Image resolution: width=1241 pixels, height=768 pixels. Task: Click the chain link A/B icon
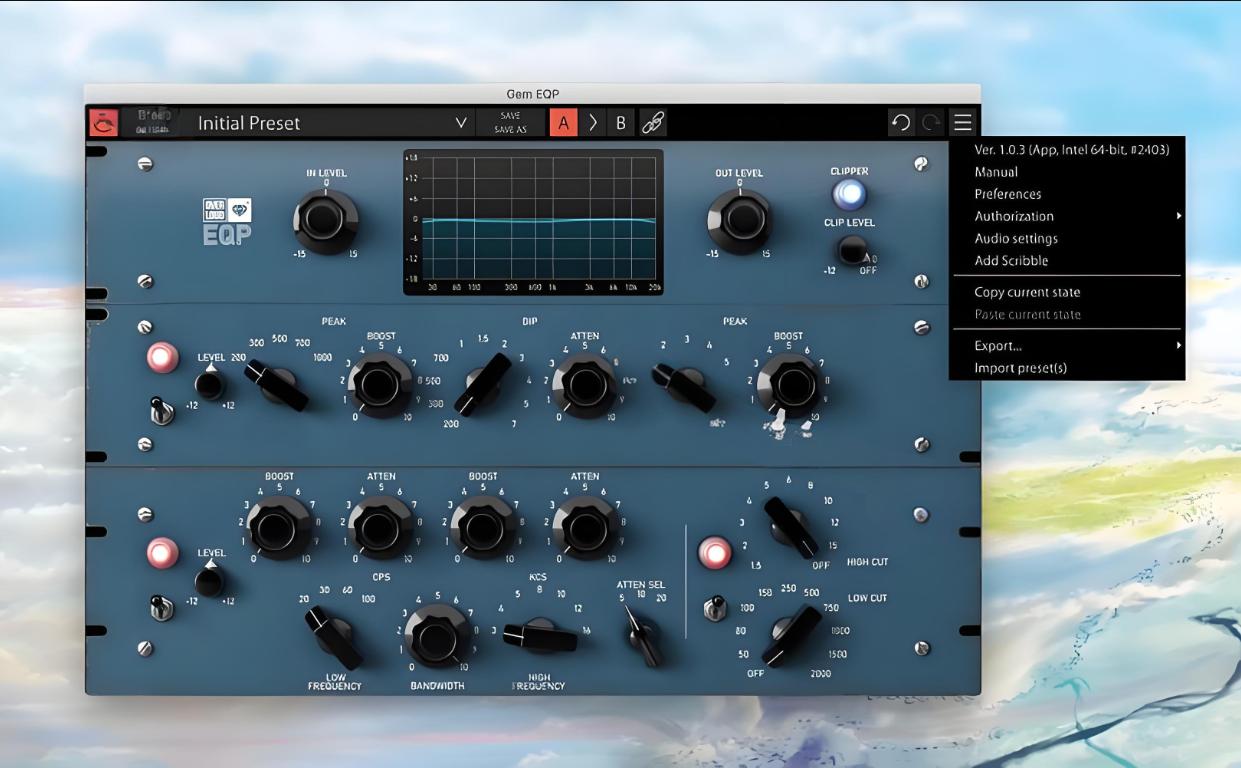652,123
